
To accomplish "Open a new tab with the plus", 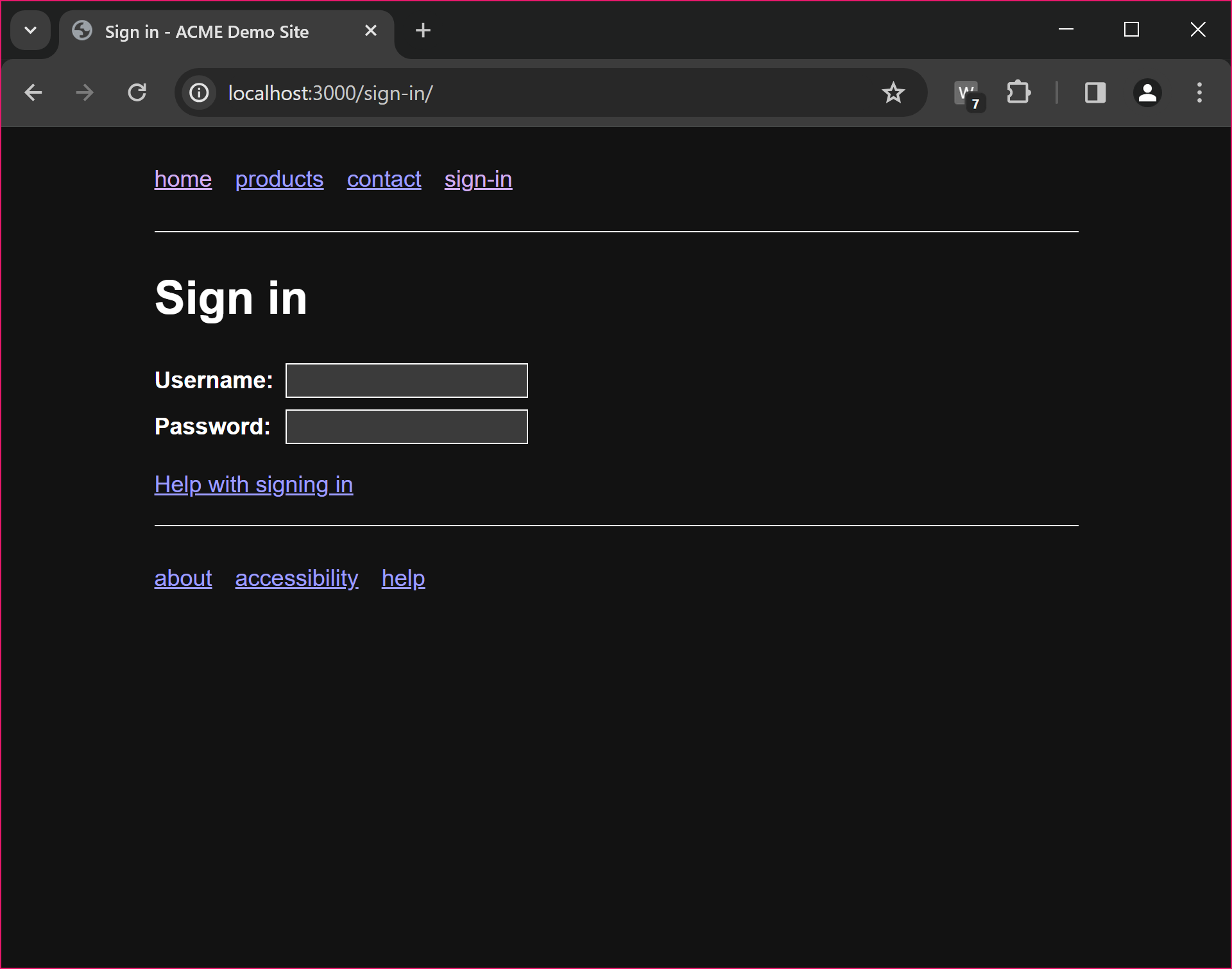I will (422, 30).
